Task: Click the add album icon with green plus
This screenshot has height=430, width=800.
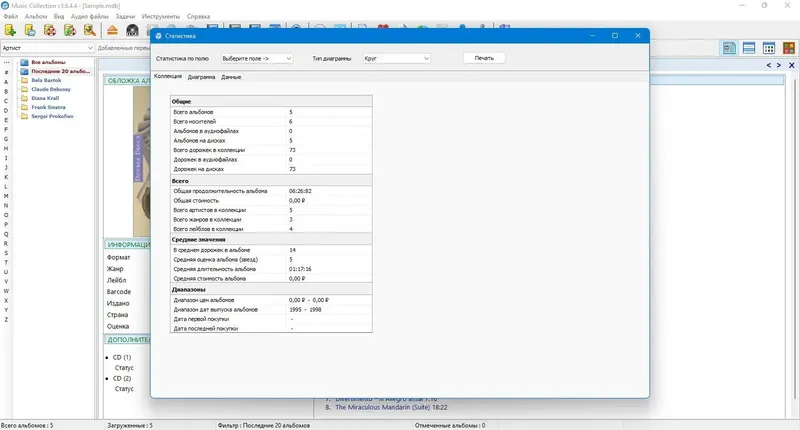Action: point(10,30)
